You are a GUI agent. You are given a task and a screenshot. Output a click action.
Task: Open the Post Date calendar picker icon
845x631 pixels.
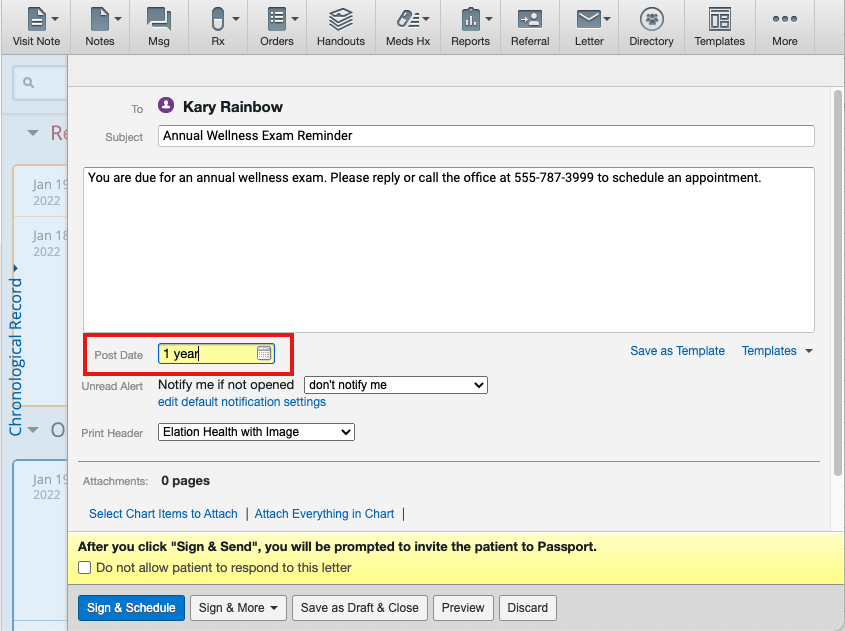click(x=264, y=353)
